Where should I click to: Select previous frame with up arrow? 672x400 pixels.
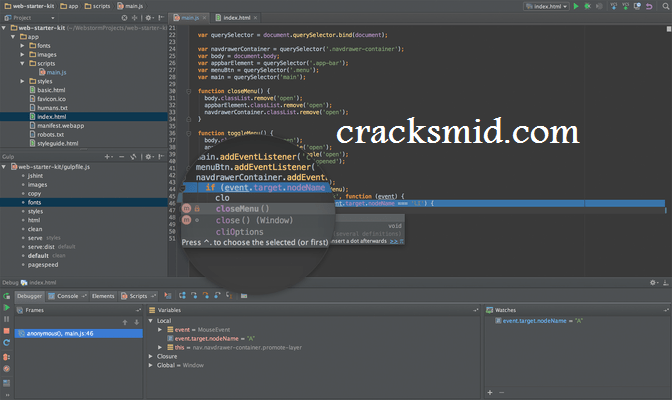click(x=125, y=322)
